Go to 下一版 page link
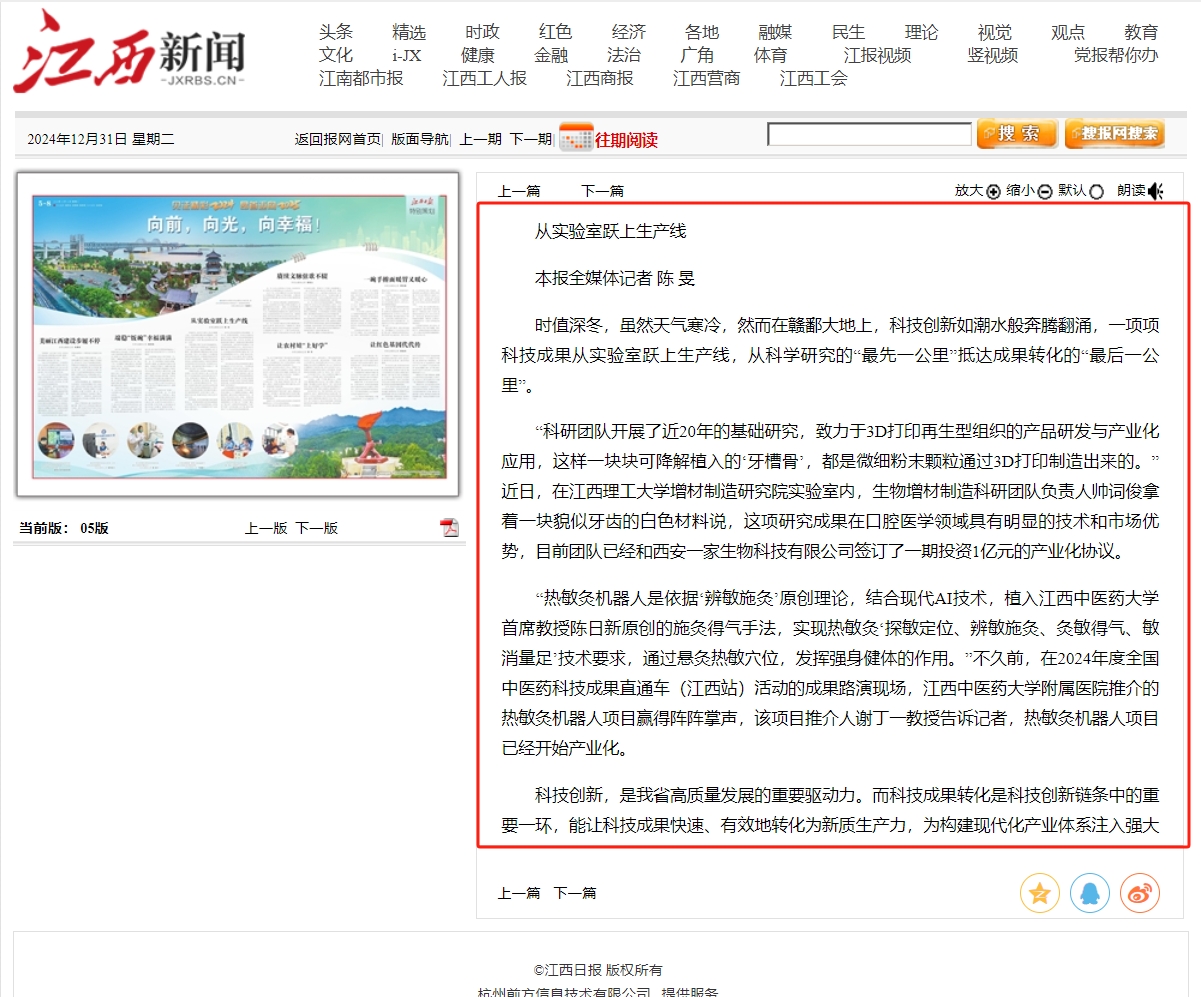 pos(316,528)
